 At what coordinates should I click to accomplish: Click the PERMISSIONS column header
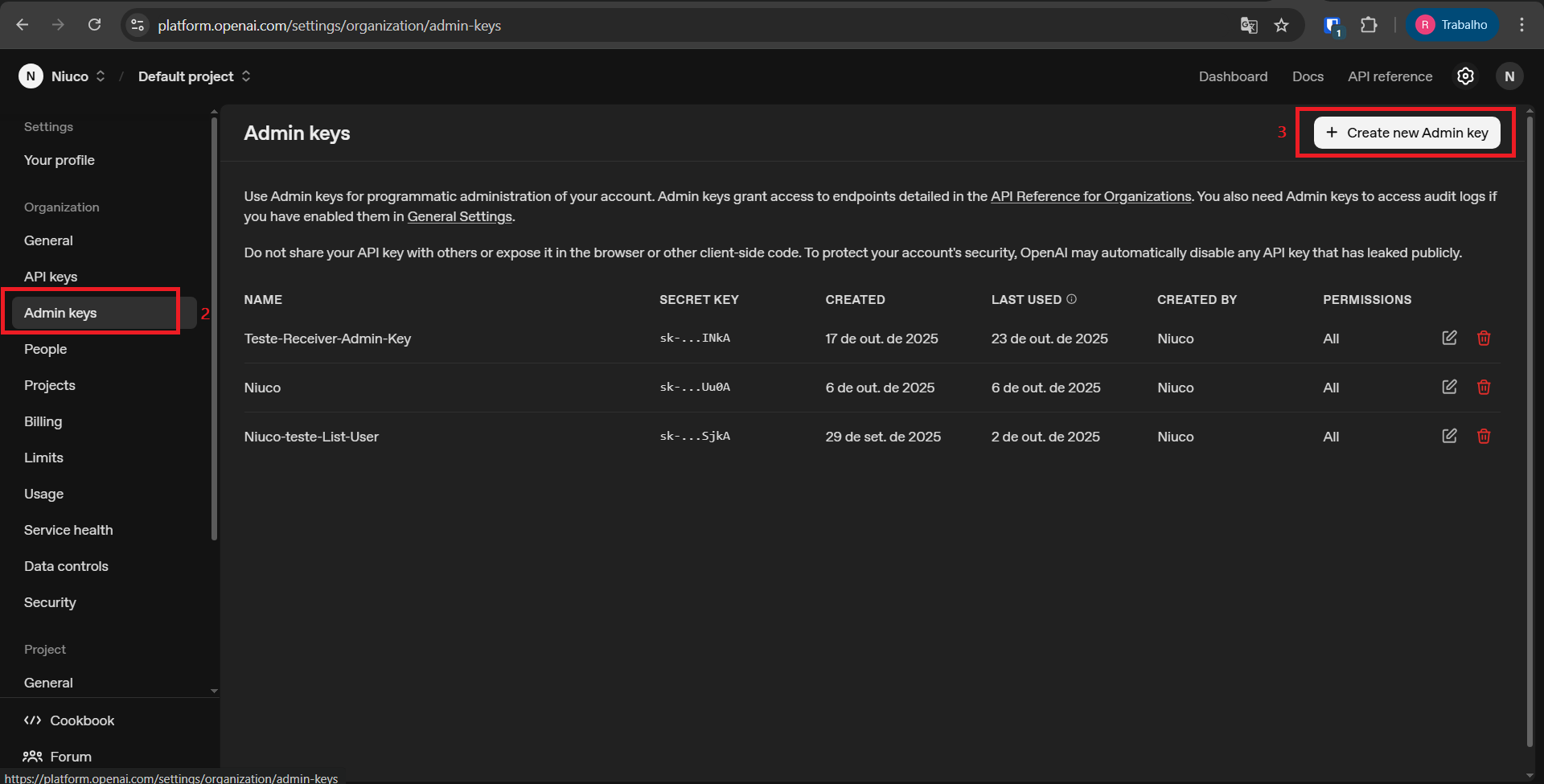point(1367,299)
